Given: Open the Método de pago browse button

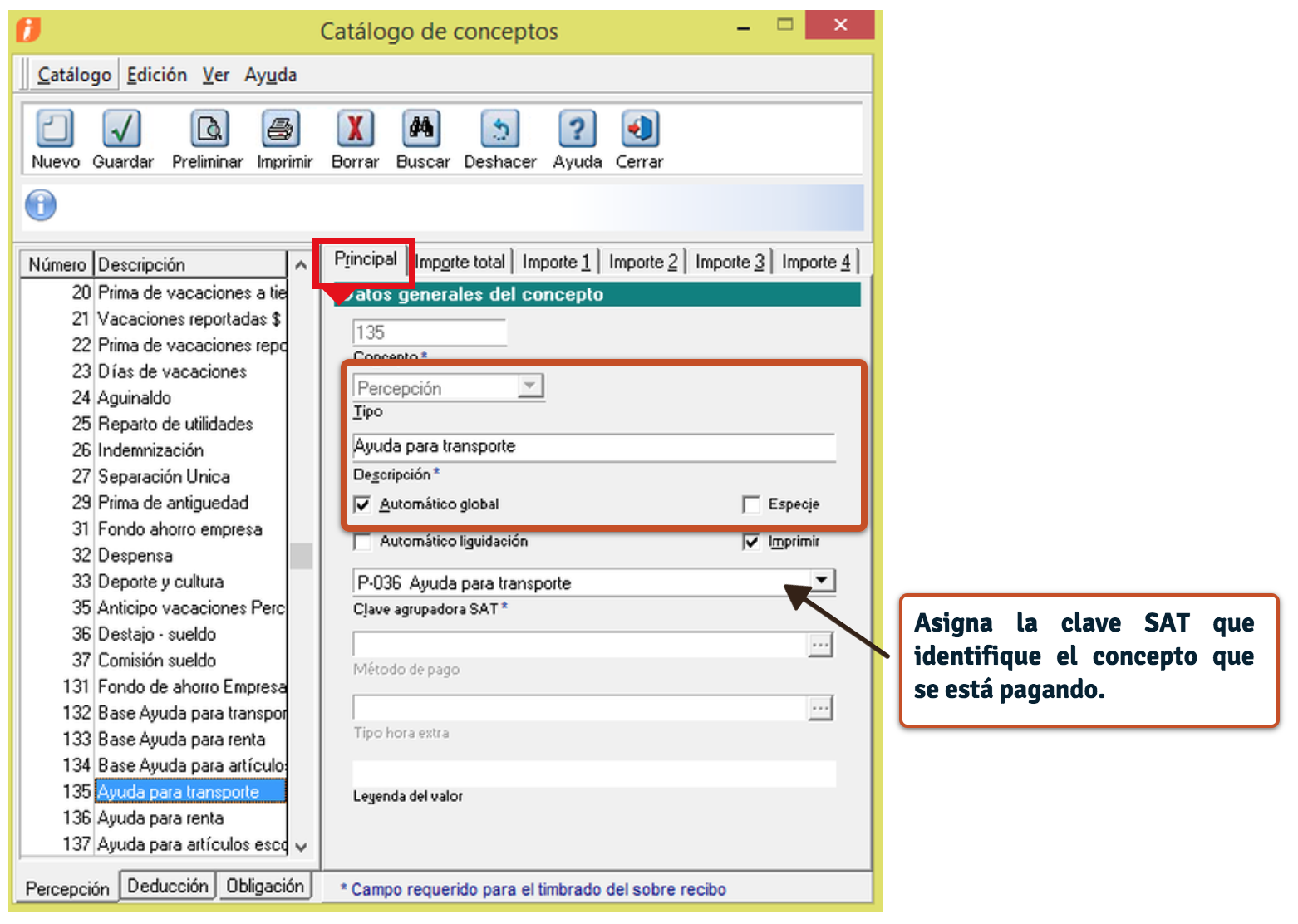Looking at the screenshot, I should point(820,645).
